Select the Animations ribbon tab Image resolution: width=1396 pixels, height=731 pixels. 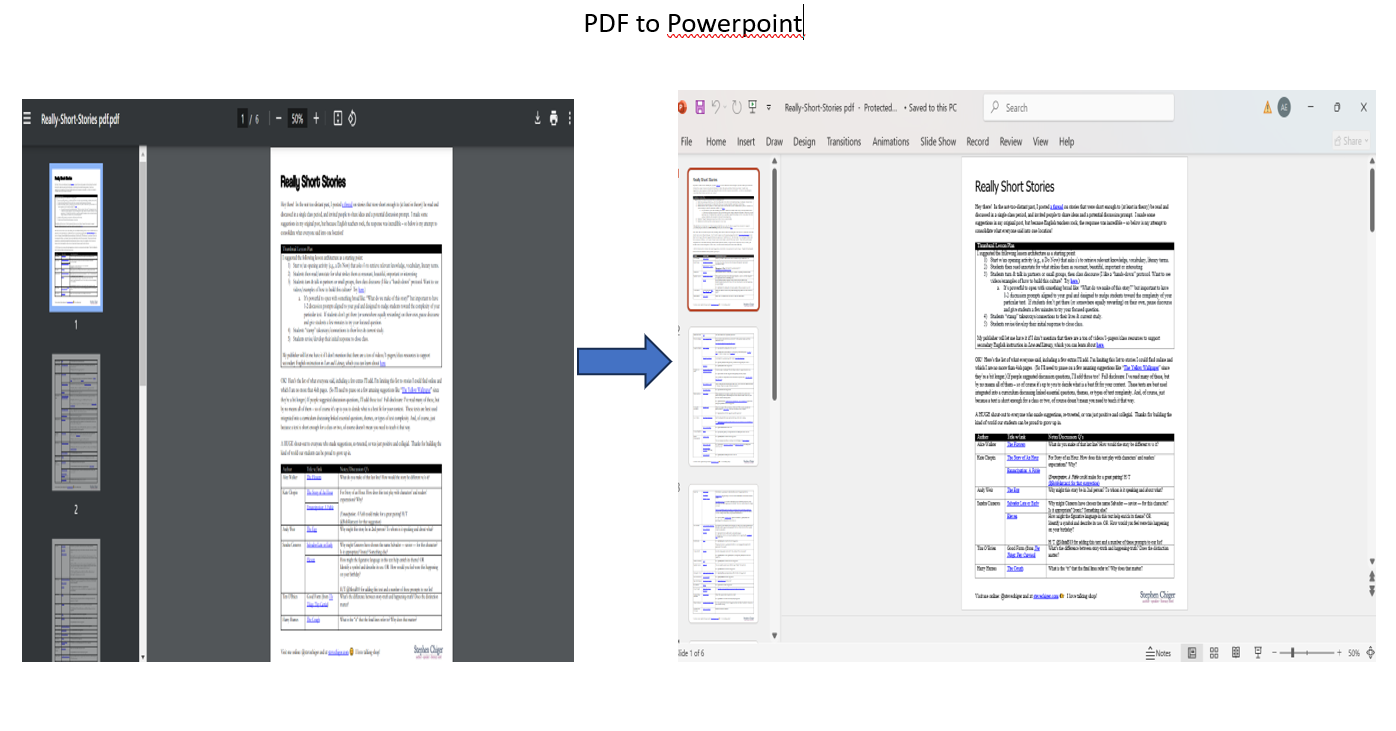[891, 142]
